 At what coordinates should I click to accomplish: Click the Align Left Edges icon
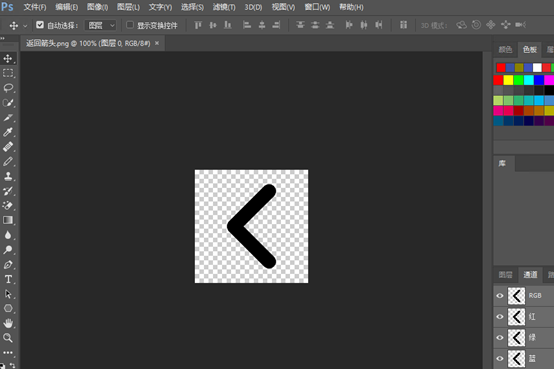pos(247,25)
